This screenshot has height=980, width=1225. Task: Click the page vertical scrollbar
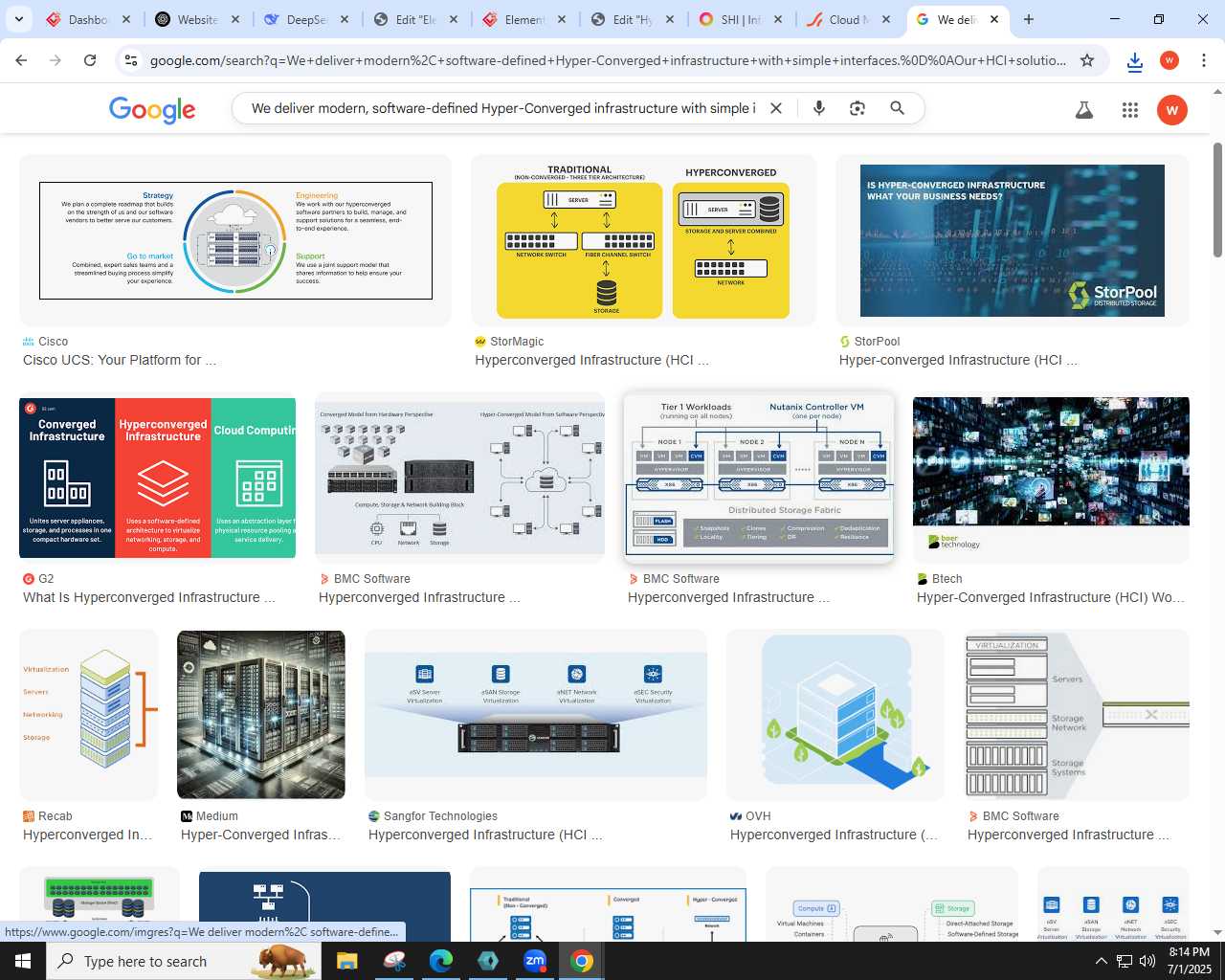1217,201
